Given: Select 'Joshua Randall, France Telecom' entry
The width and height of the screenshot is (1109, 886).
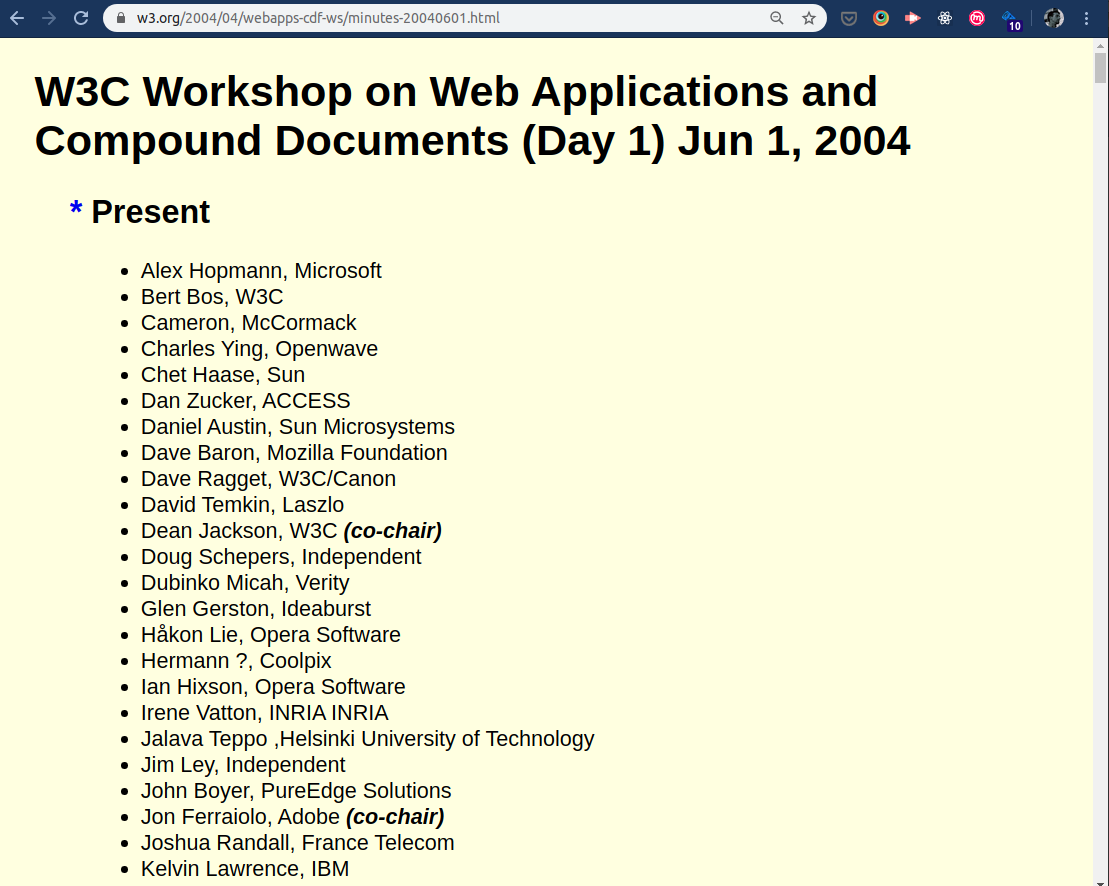Looking at the screenshot, I should [298, 843].
